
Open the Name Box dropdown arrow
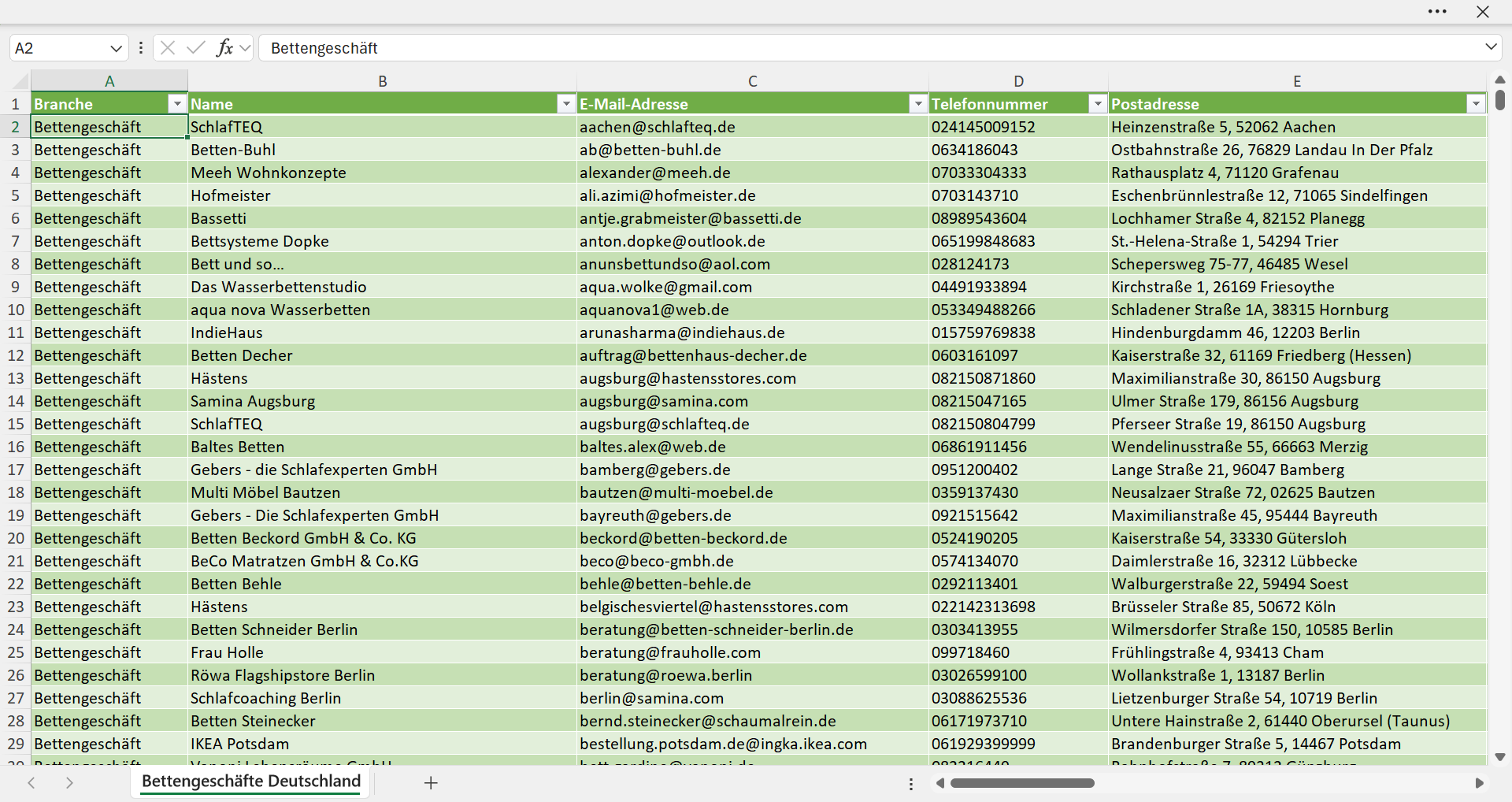116,48
